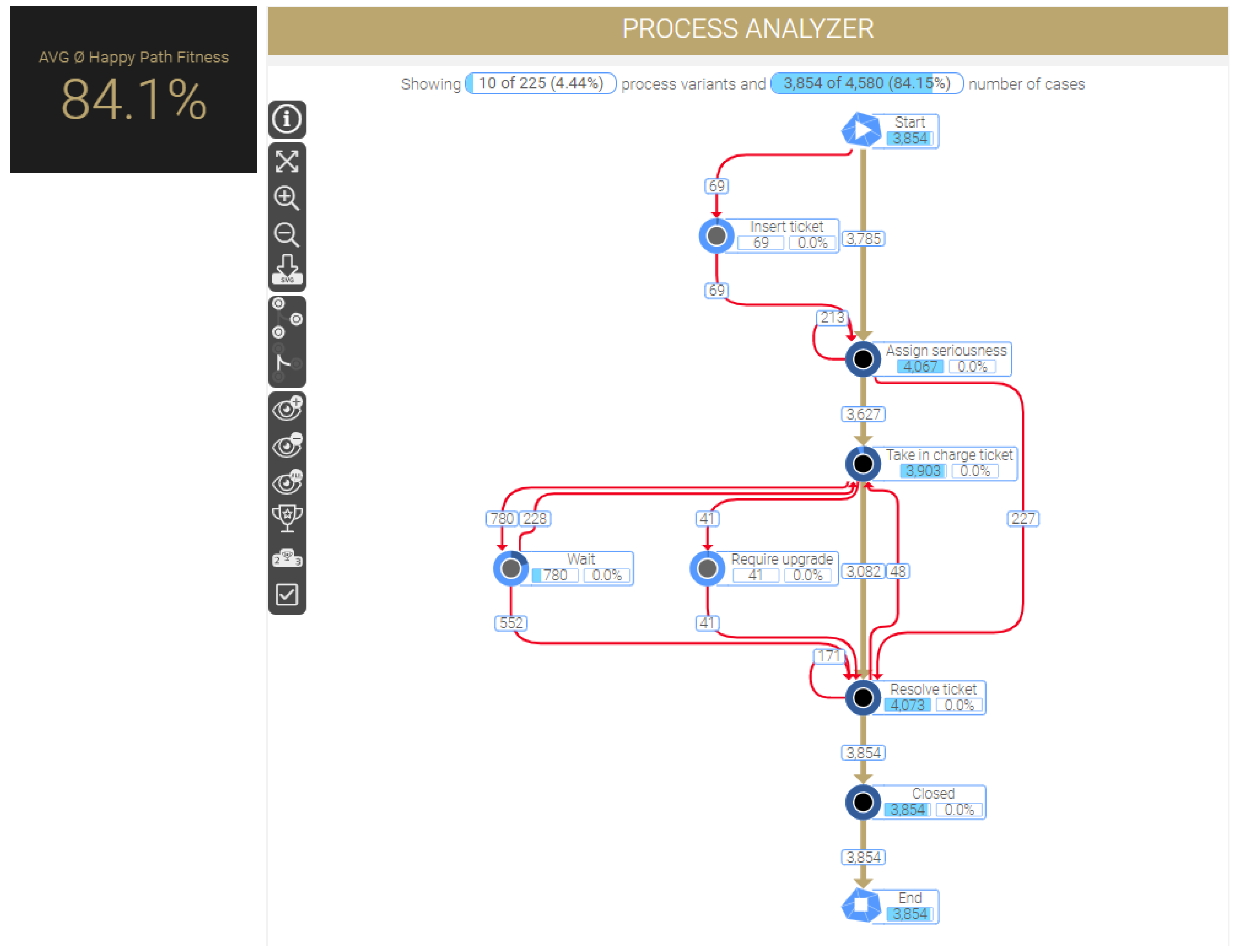Click the Start node play icon

[x=861, y=130]
